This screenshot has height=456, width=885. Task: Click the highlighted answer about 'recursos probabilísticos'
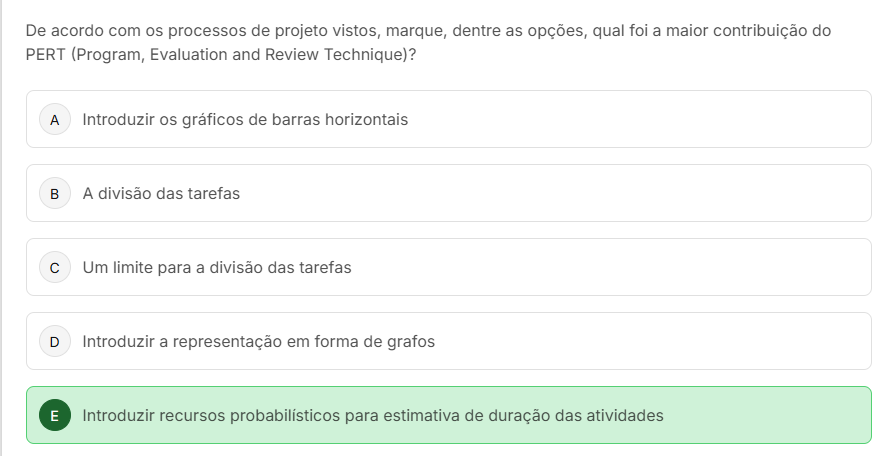[449, 415]
